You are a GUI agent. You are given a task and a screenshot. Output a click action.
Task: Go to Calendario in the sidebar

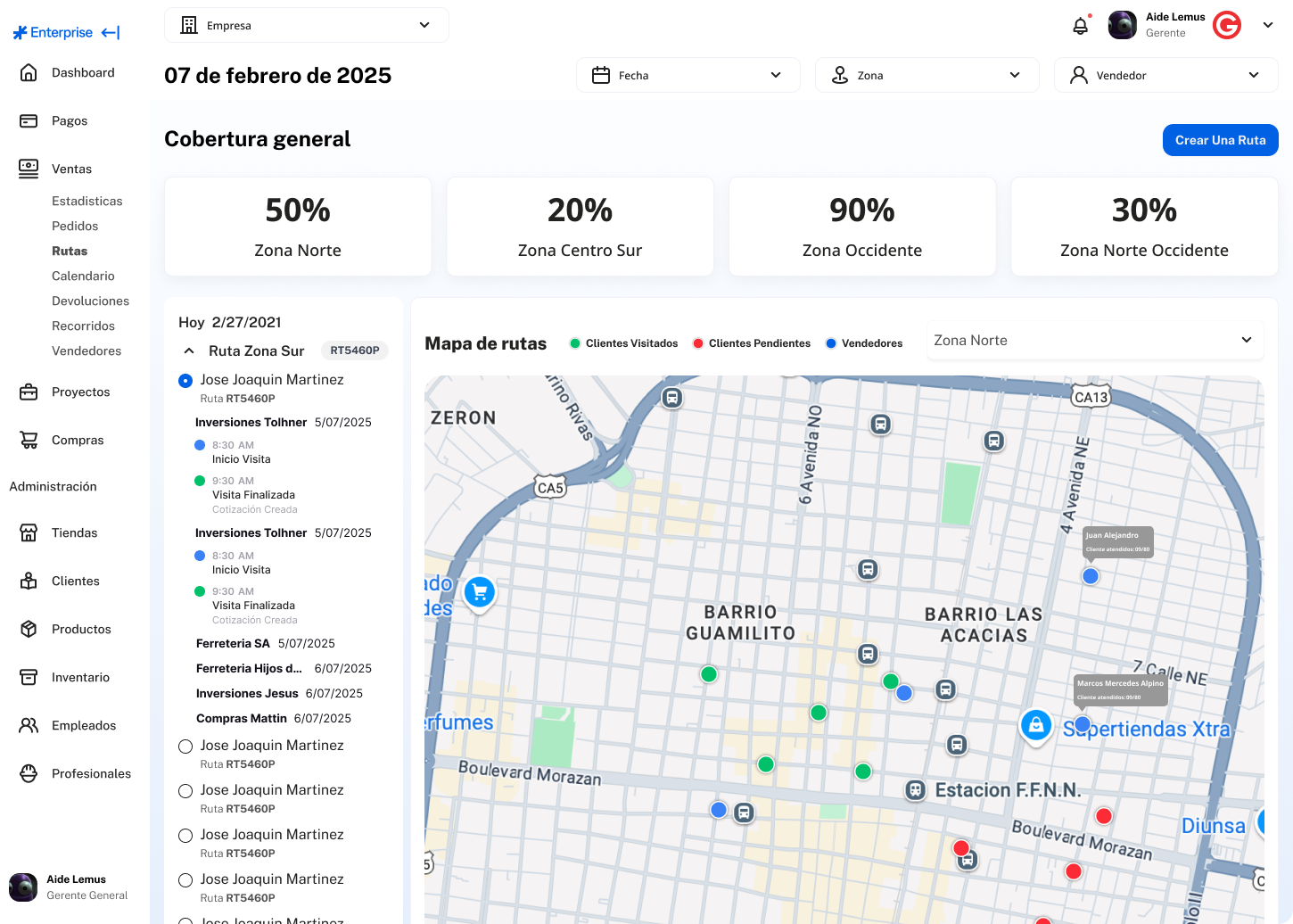pos(83,276)
